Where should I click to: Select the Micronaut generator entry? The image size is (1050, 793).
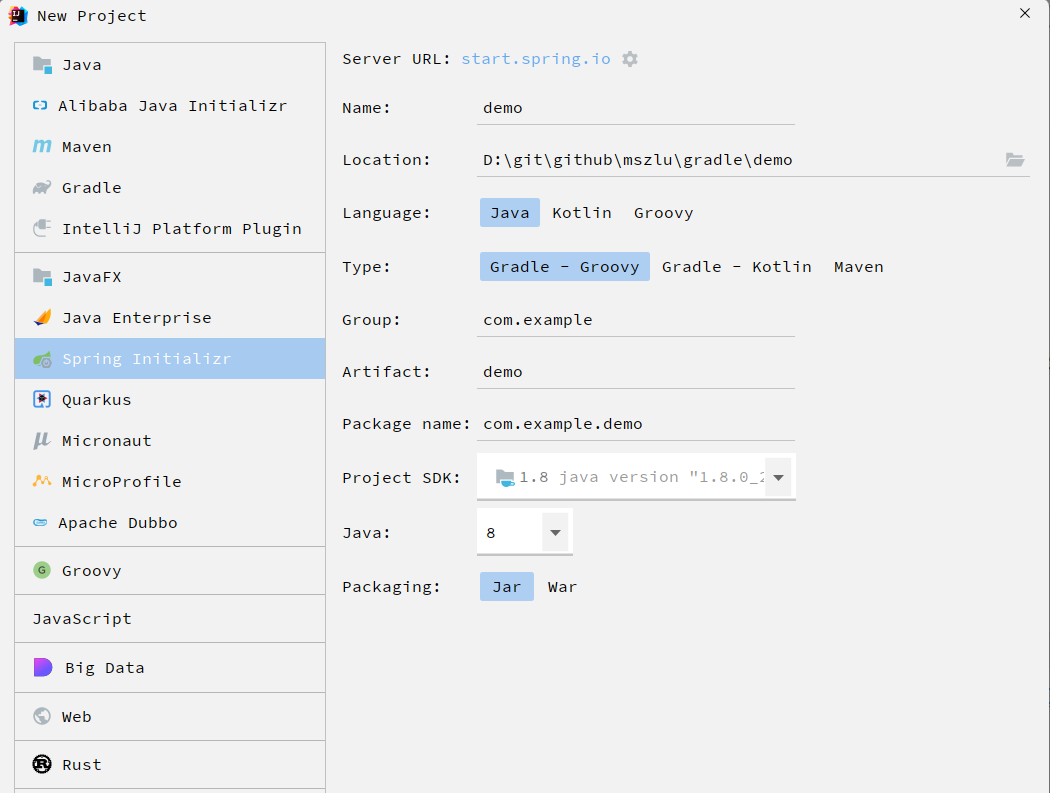click(x=170, y=441)
